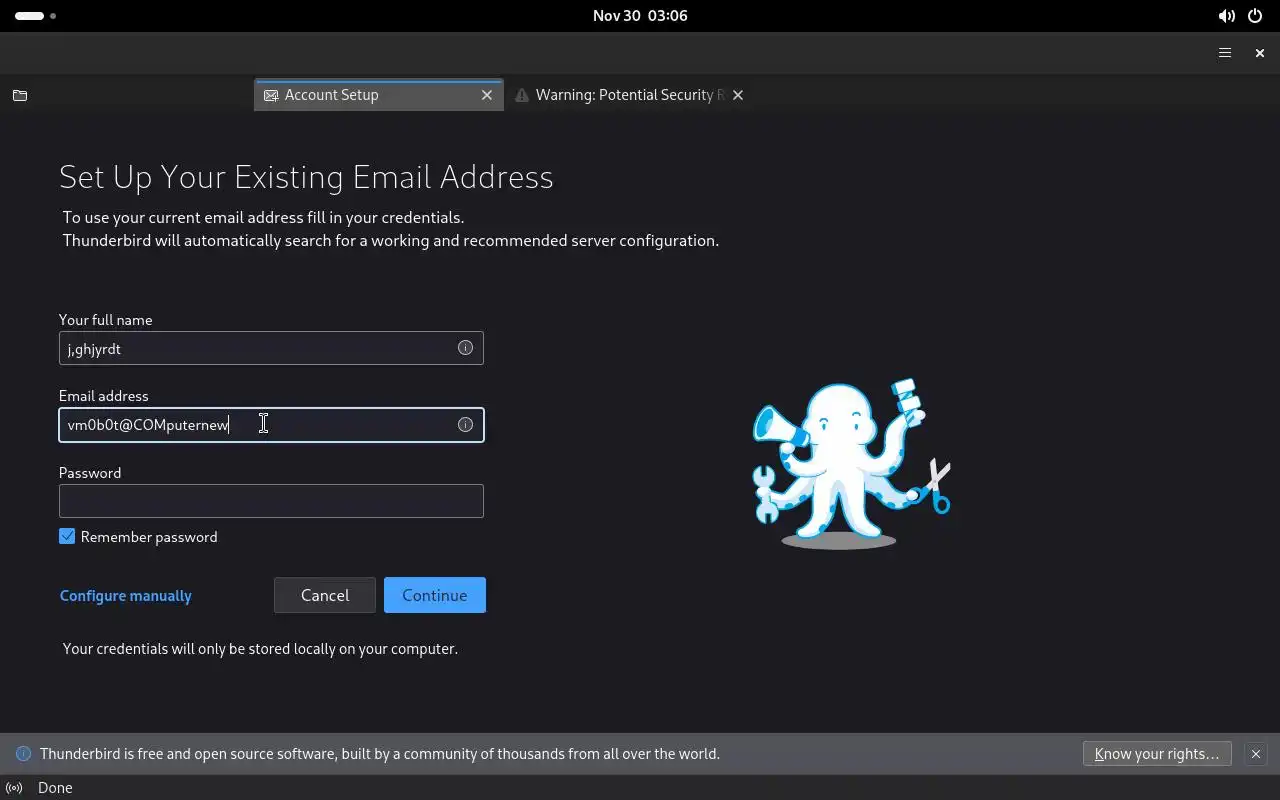Click the Set Up Your Existing Email Address heading
Image resolution: width=1280 pixels, height=800 pixels.
coord(306,177)
